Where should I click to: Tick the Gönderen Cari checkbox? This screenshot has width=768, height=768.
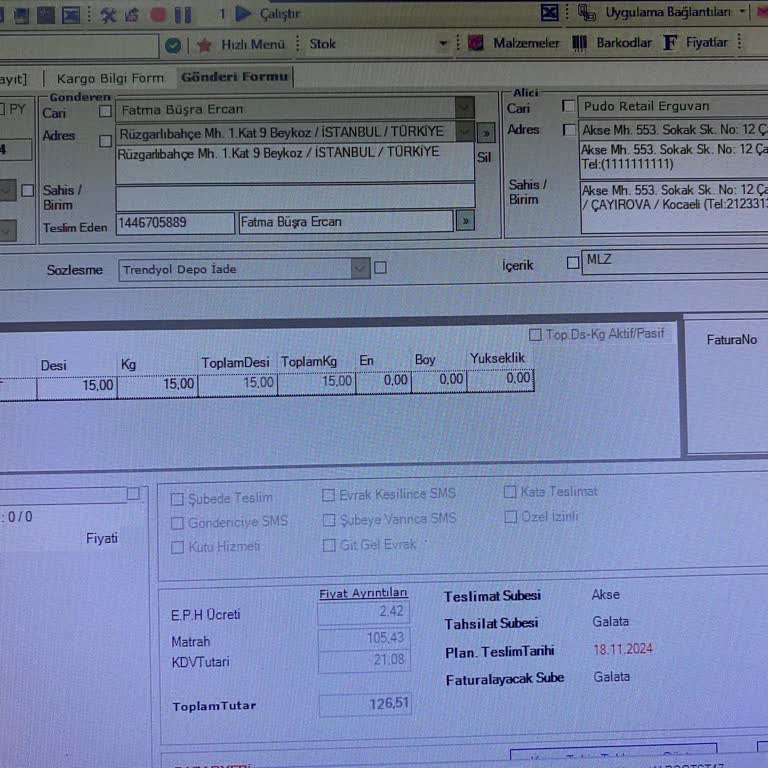(105, 111)
